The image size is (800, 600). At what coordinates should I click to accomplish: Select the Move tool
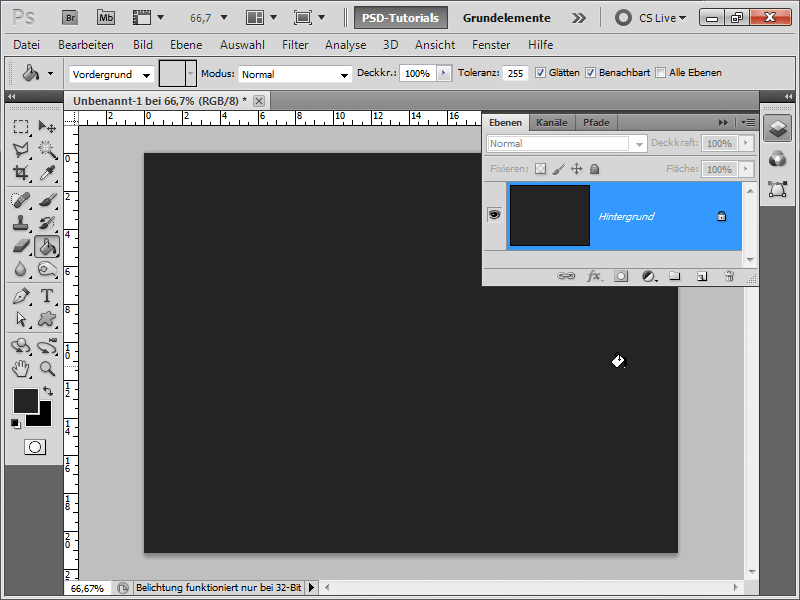[x=47, y=126]
